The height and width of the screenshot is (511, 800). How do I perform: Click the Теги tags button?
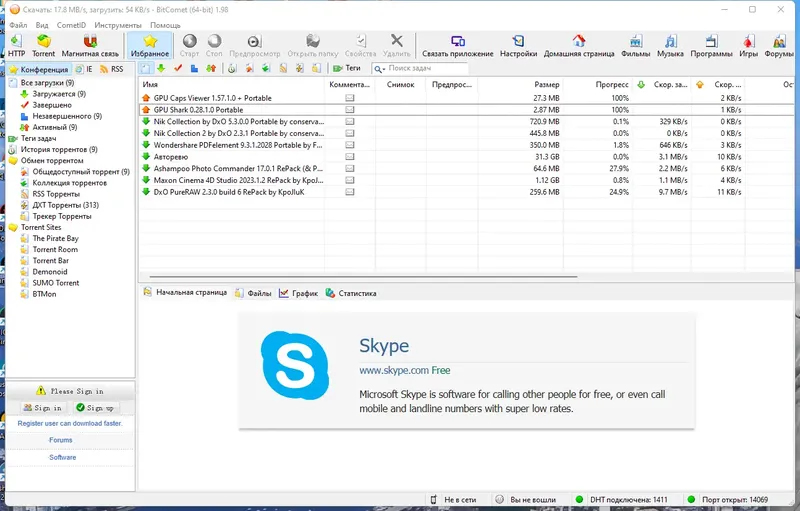(347, 68)
